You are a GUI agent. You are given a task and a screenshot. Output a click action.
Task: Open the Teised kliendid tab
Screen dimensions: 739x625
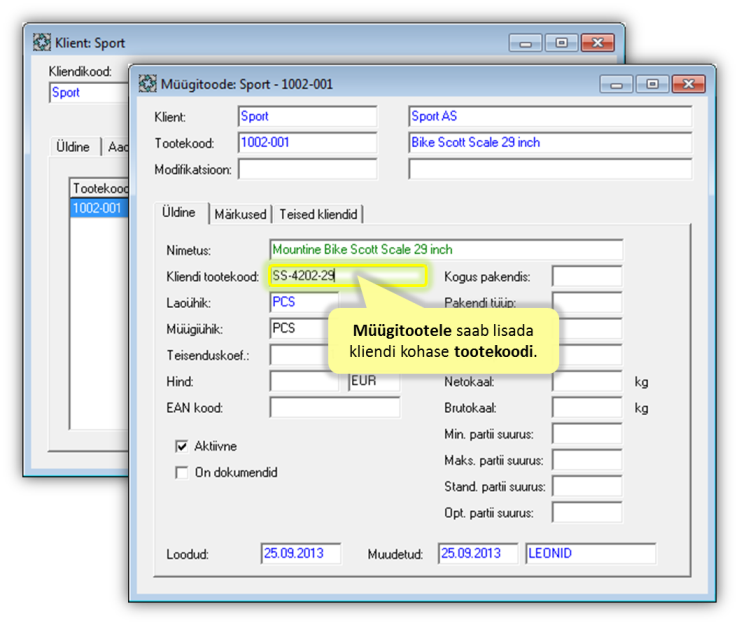pos(318,214)
